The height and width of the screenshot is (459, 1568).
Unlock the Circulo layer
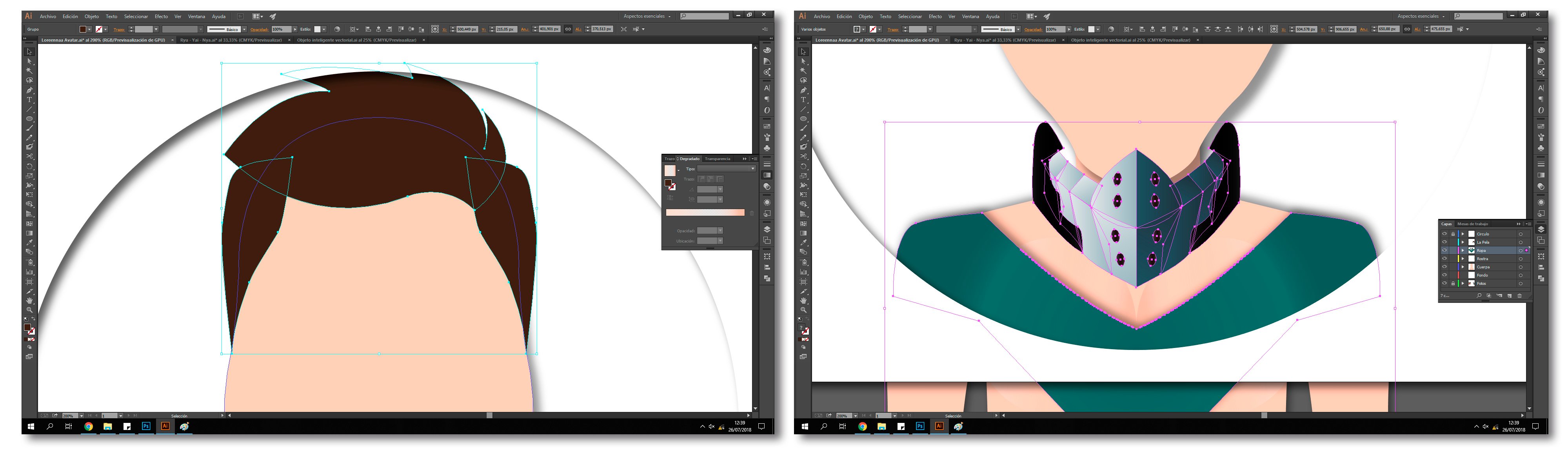pyautogui.click(x=1453, y=234)
